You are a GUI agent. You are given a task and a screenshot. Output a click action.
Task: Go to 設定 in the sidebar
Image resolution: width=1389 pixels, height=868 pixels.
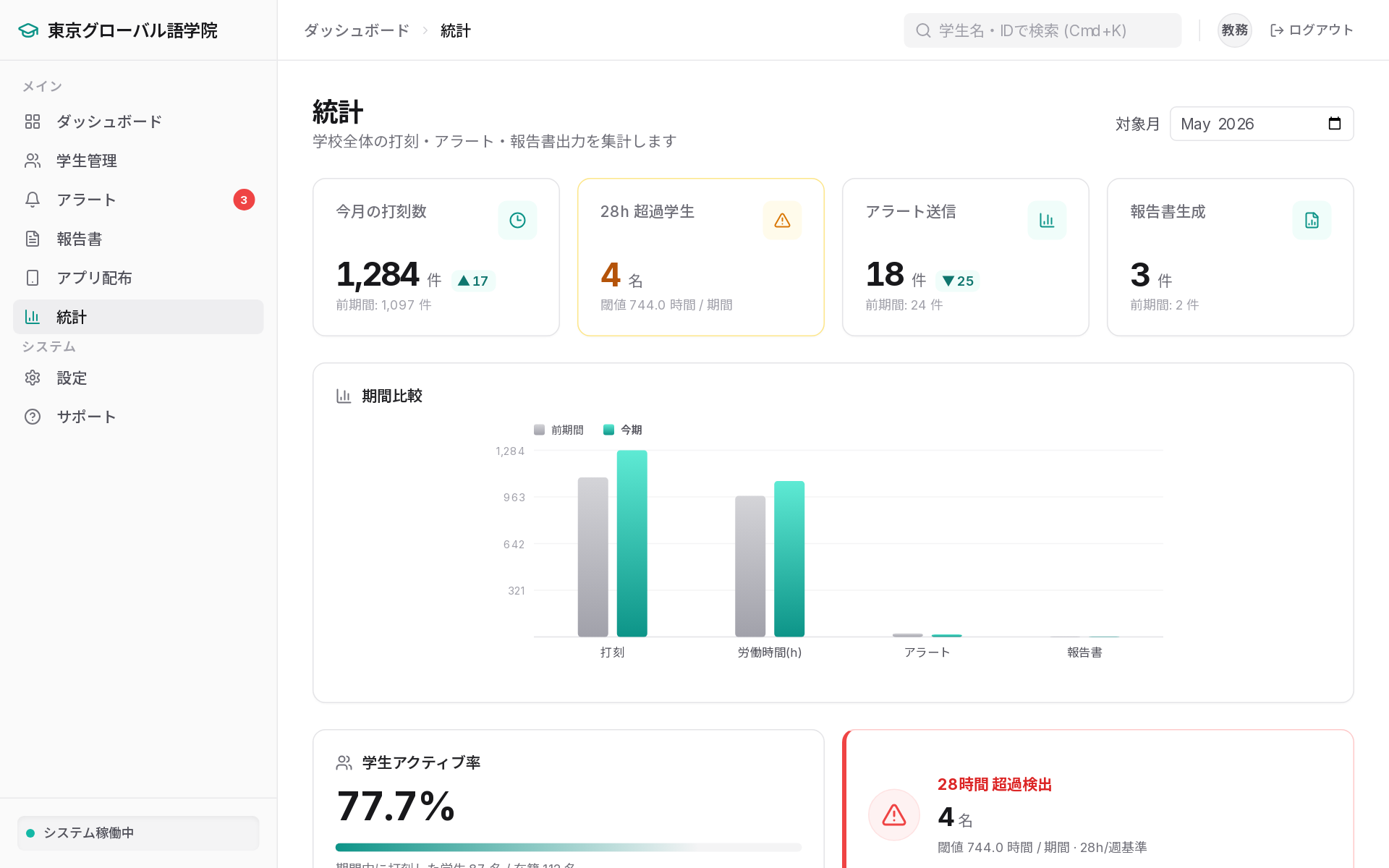(x=138, y=378)
